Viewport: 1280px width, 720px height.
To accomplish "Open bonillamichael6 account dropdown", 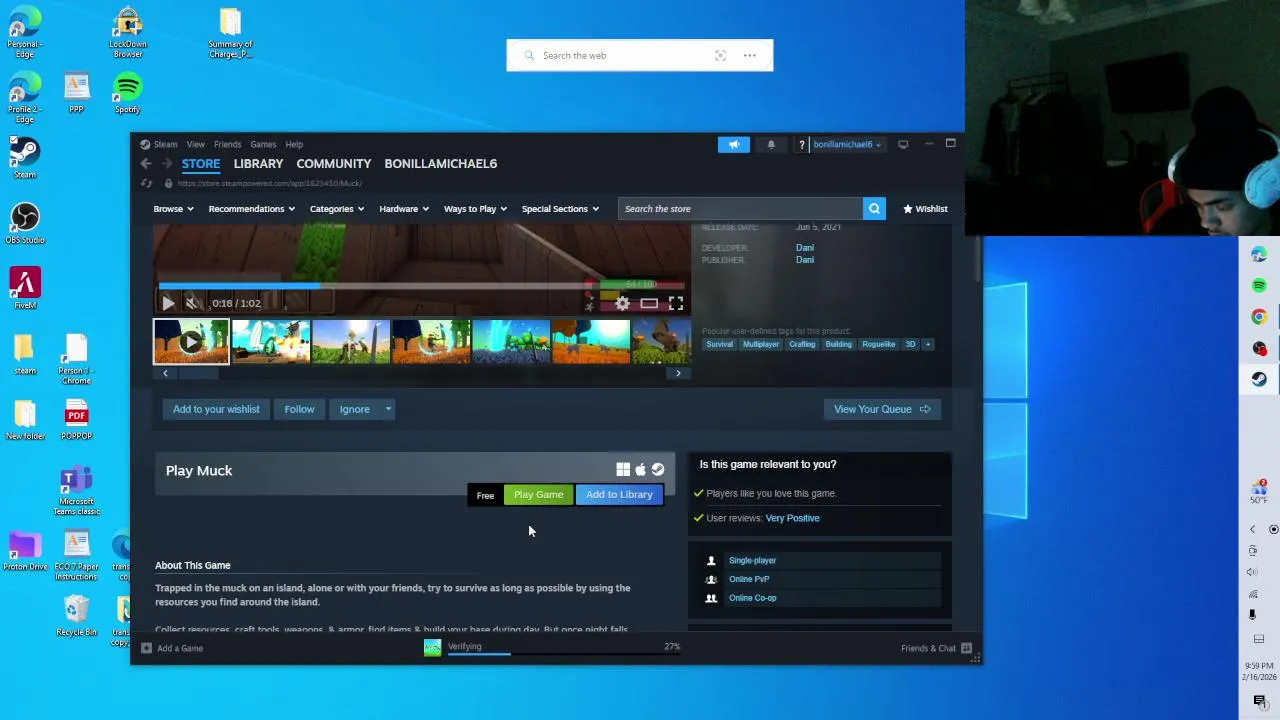I will [x=848, y=145].
